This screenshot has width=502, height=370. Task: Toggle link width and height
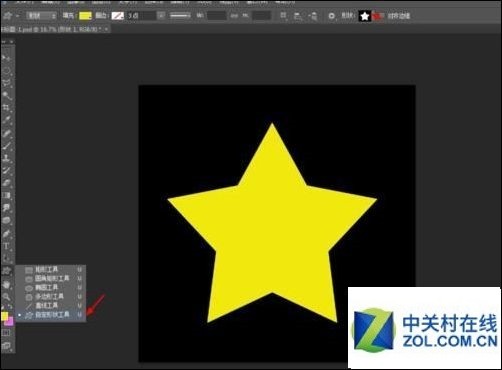pyautogui.click(x=234, y=16)
